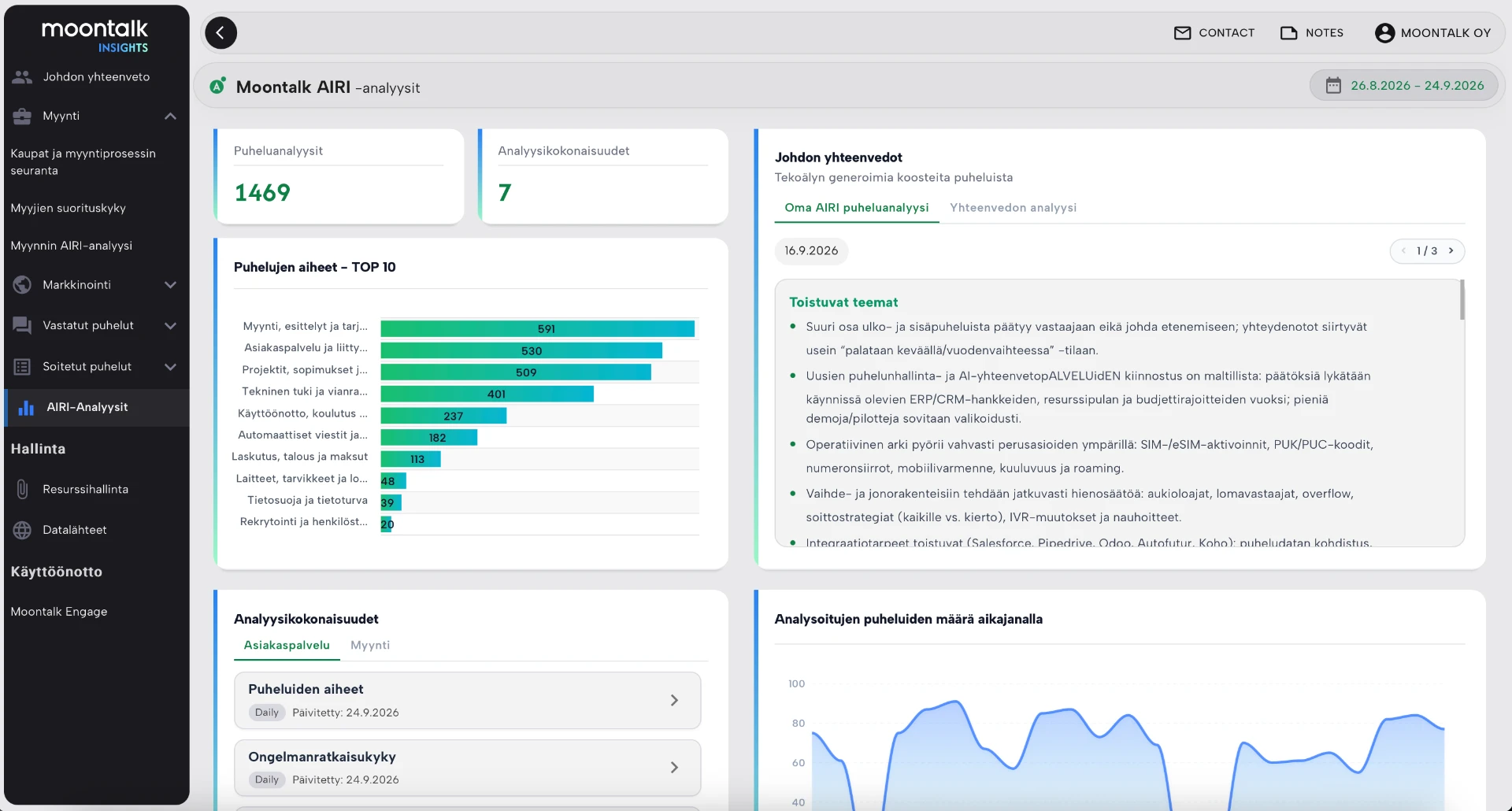This screenshot has width=1512, height=811.
Task: Click the 1 / 3 page indicator
Action: tap(1427, 251)
